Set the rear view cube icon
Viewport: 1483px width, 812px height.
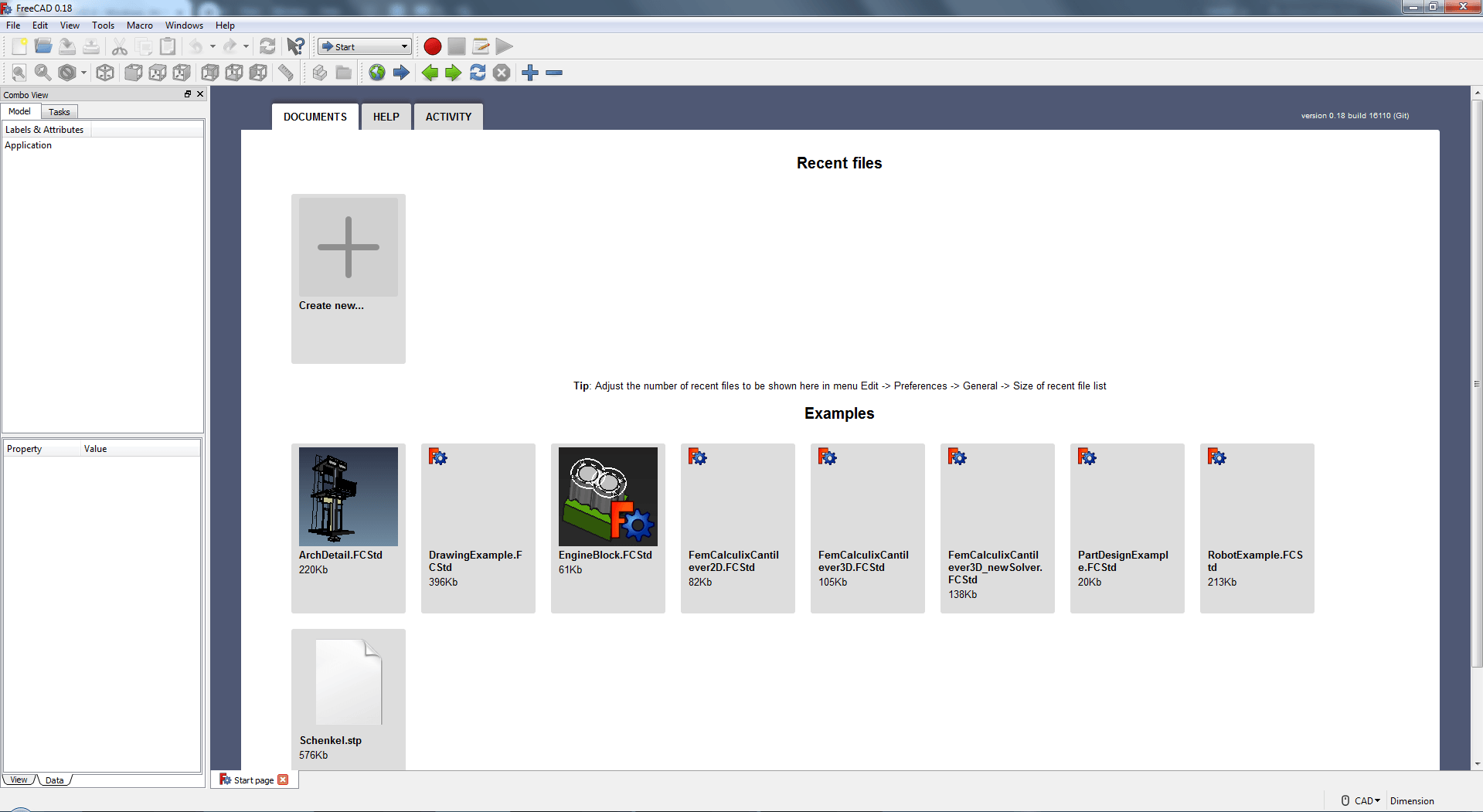click(x=210, y=73)
